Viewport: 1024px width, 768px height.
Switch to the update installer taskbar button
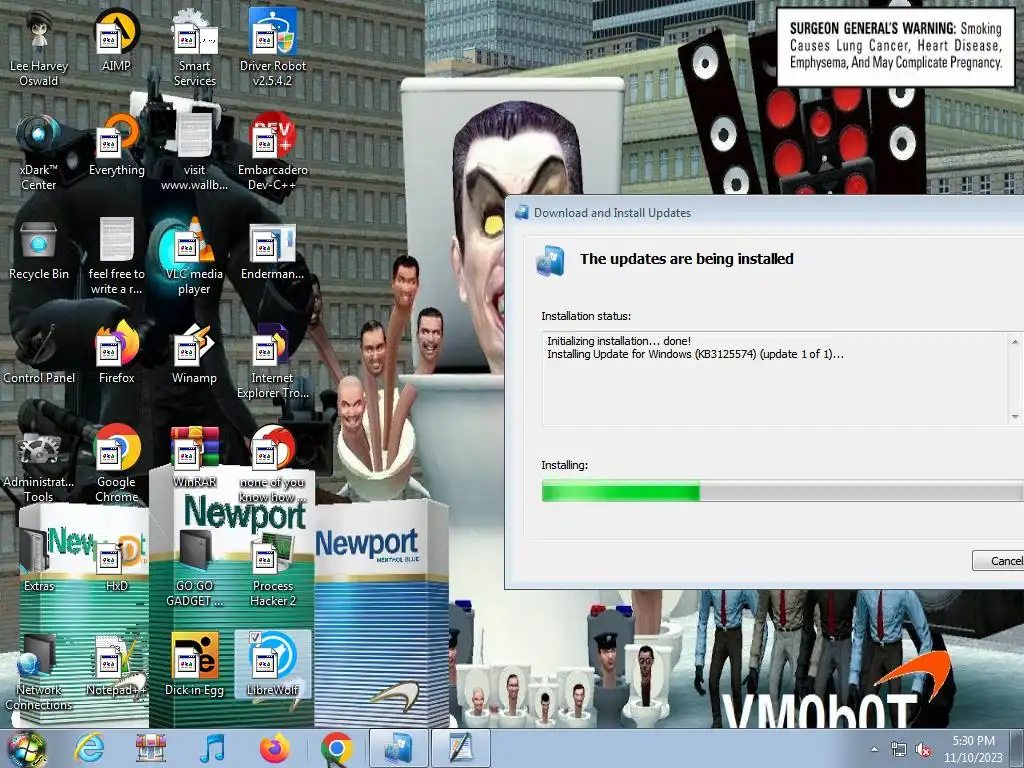(398, 748)
